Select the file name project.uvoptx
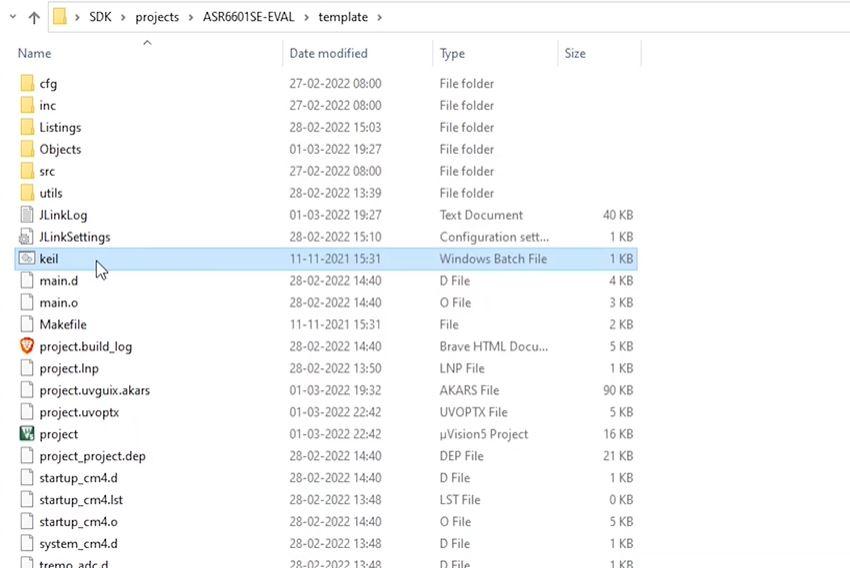Screen dimensions: 850x568 tap(79, 412)
